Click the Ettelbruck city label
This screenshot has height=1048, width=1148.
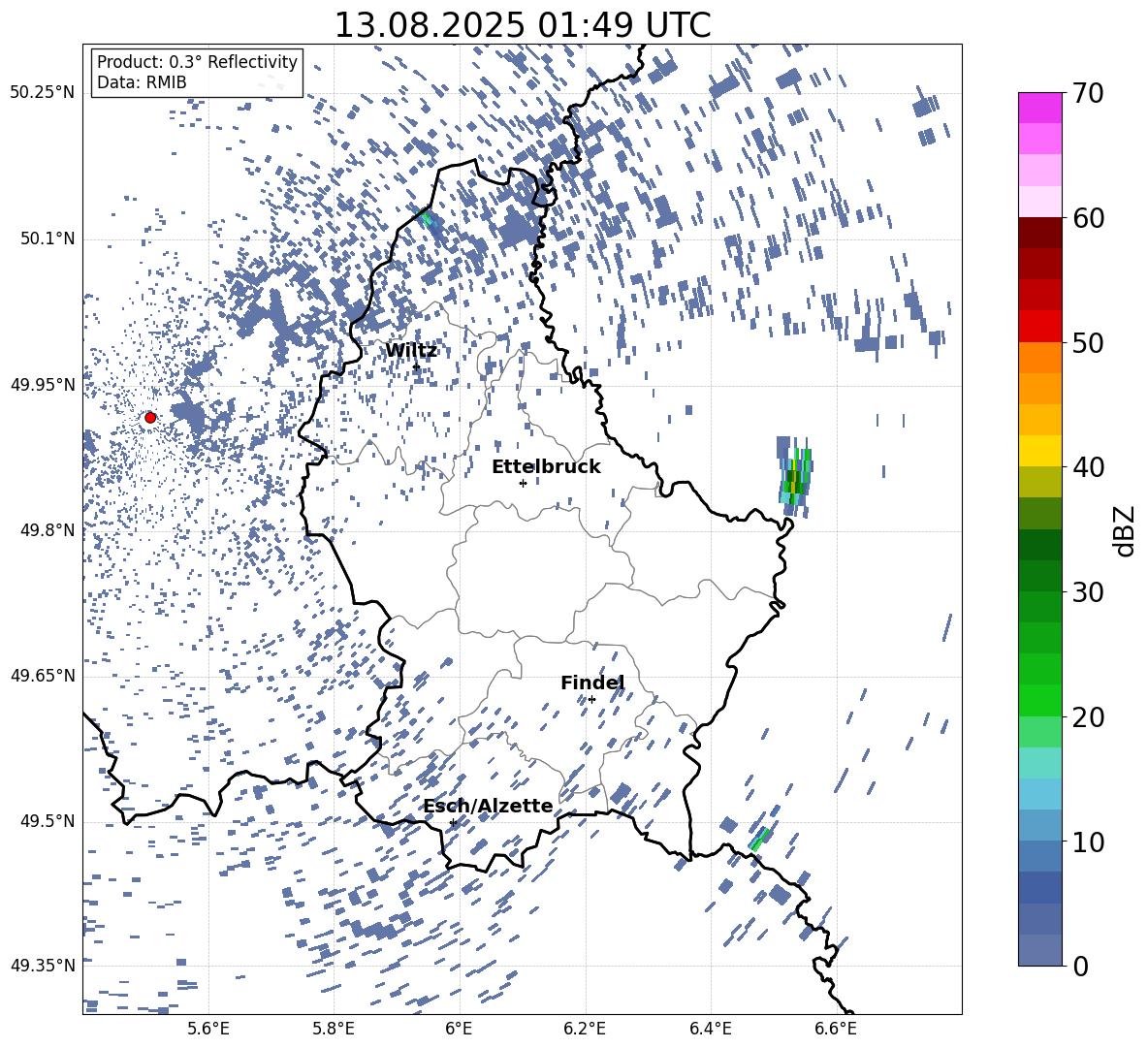point(546,467)
